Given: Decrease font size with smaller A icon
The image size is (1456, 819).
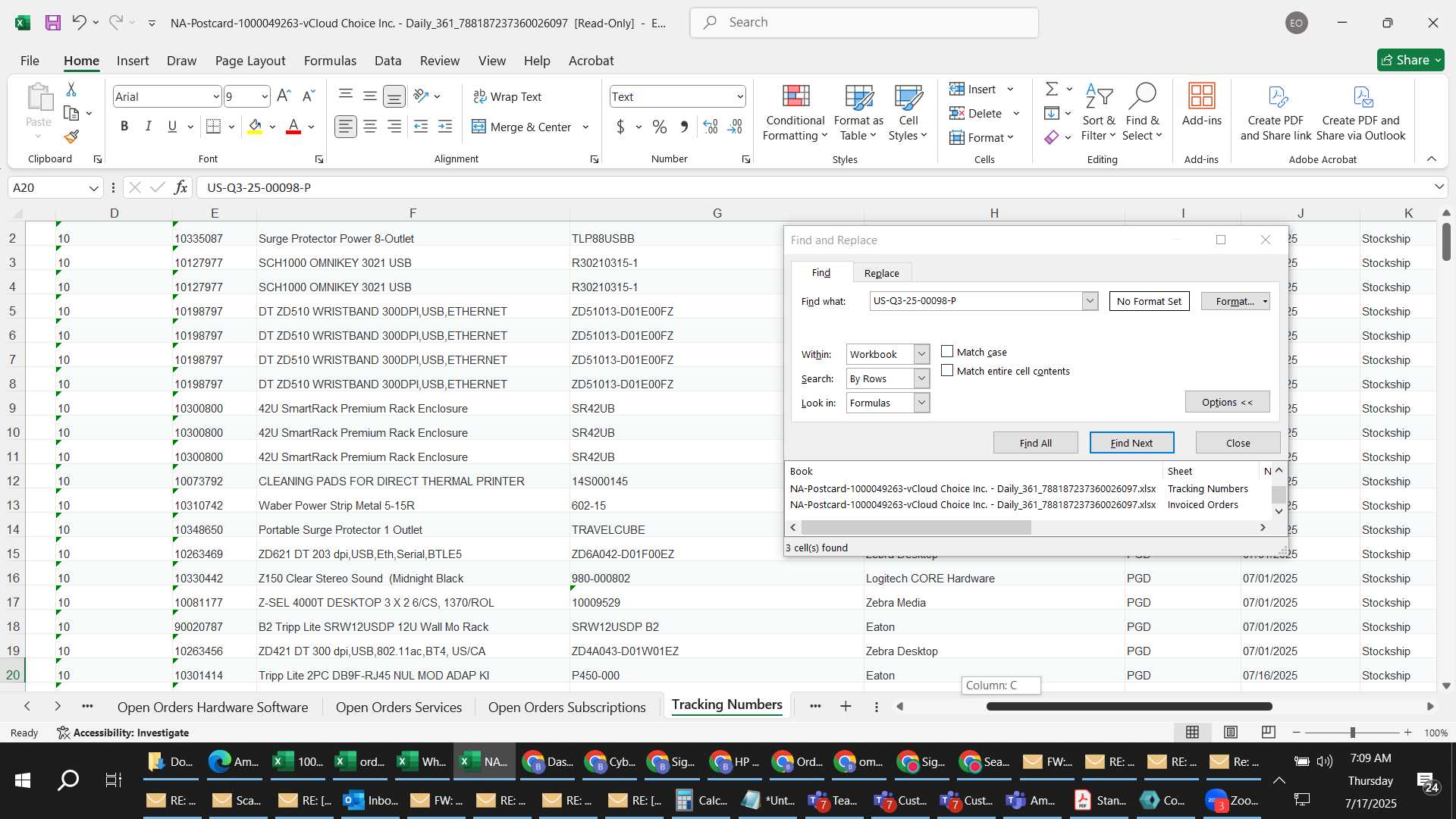Looking at the screenshot, I should point(308,96).
